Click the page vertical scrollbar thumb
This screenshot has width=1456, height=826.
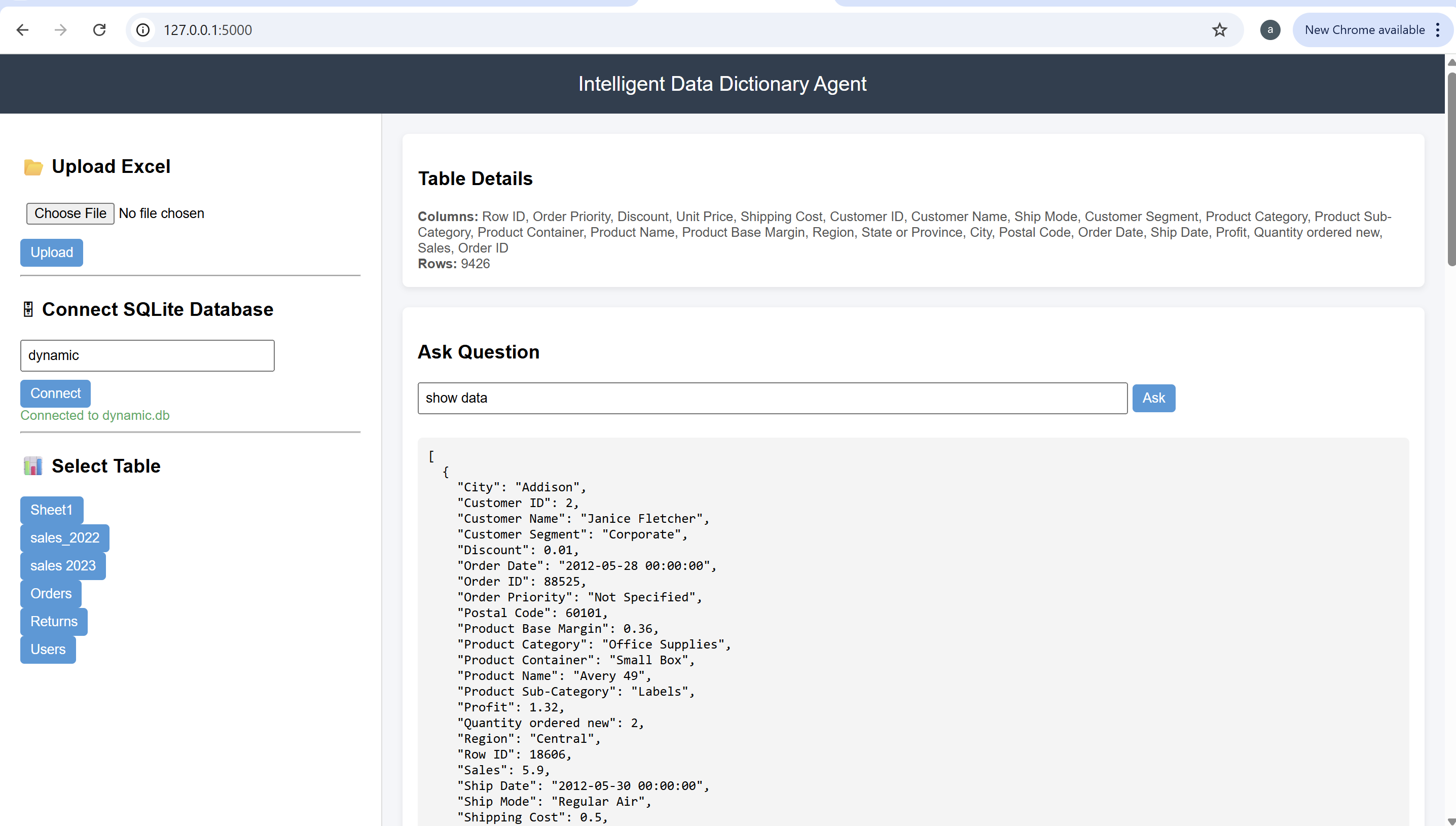1451,169
